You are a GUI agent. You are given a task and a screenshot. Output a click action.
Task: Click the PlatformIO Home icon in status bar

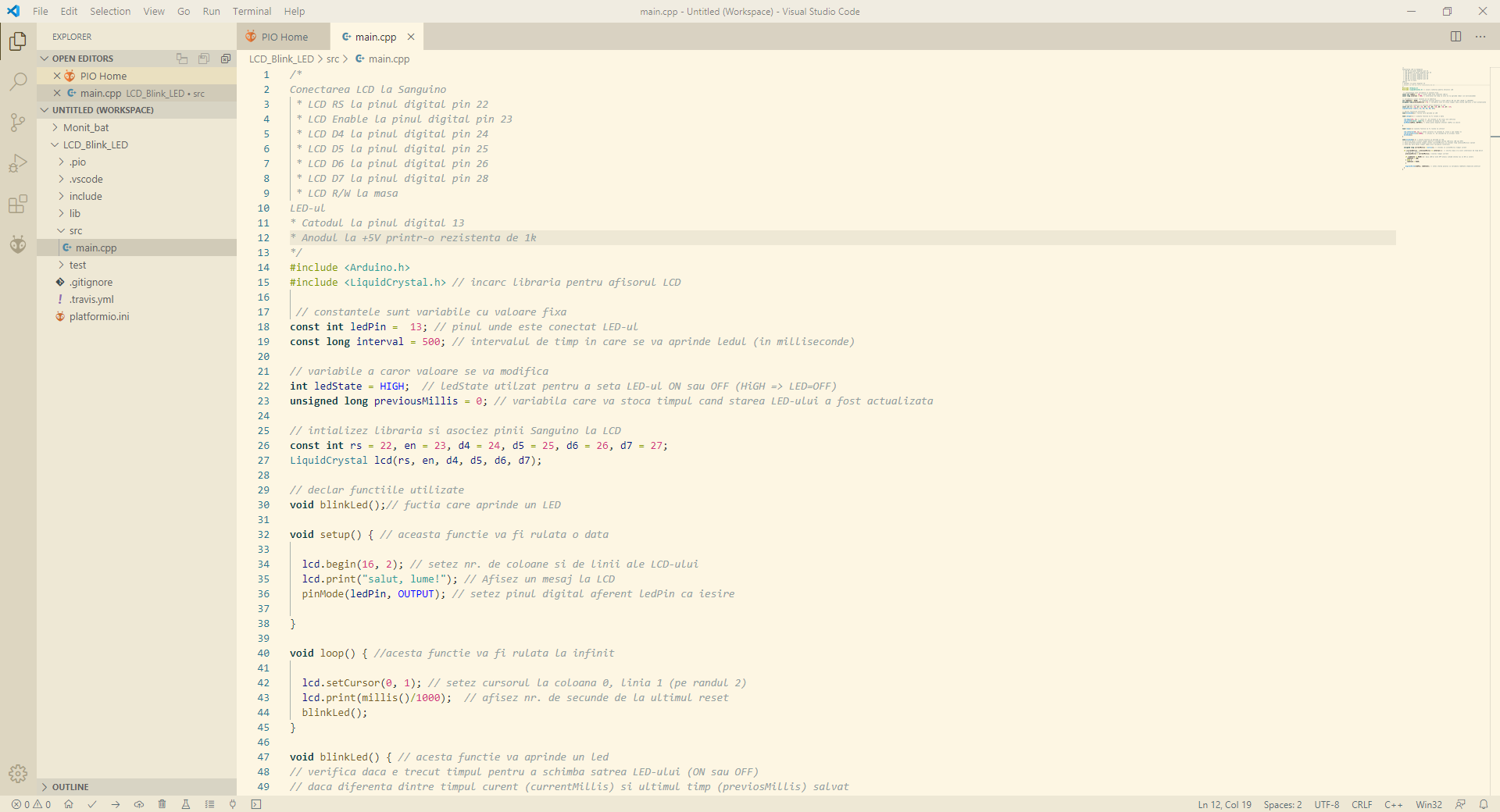pyautogui.click(x=69, y=804)
